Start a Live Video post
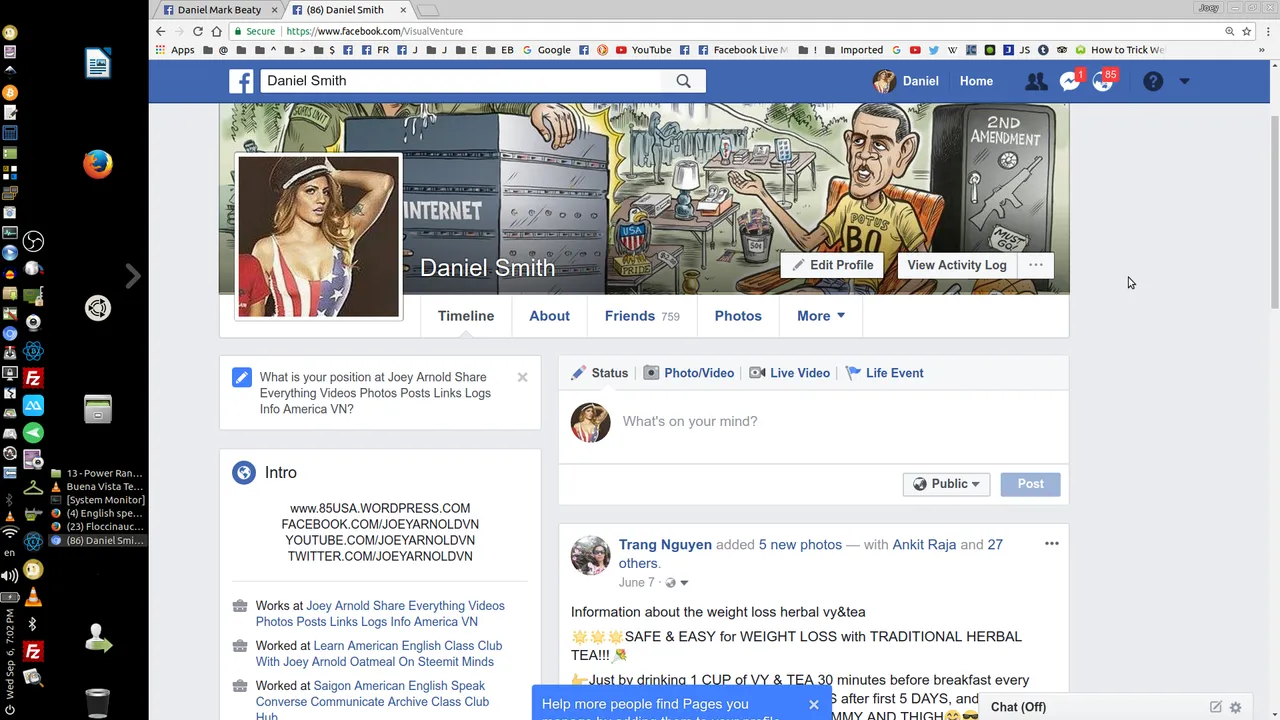Screen dimensions: 1280x720 click(x=790, y=373)
